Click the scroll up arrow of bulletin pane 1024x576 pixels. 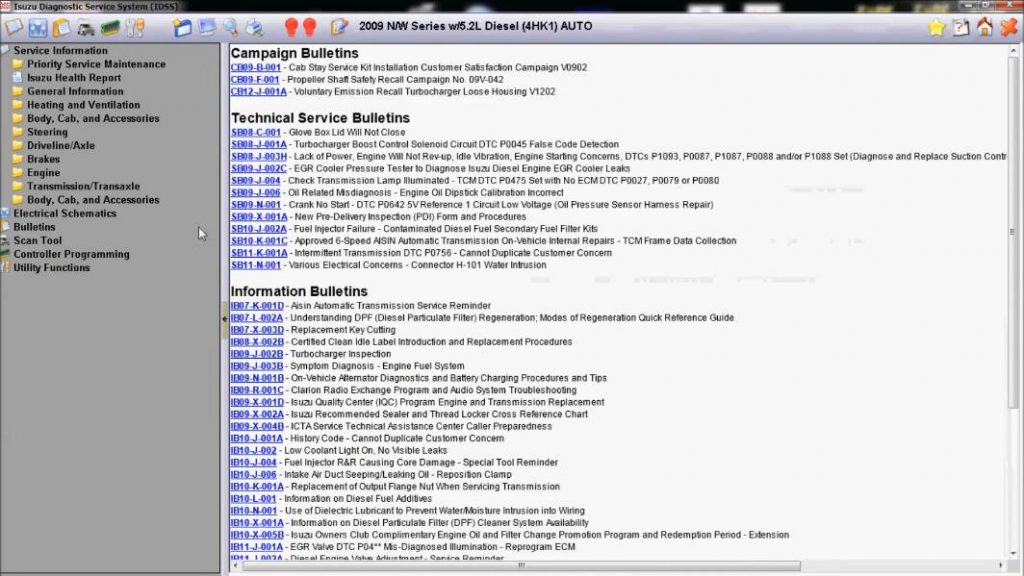click(x=1013, y=50)
